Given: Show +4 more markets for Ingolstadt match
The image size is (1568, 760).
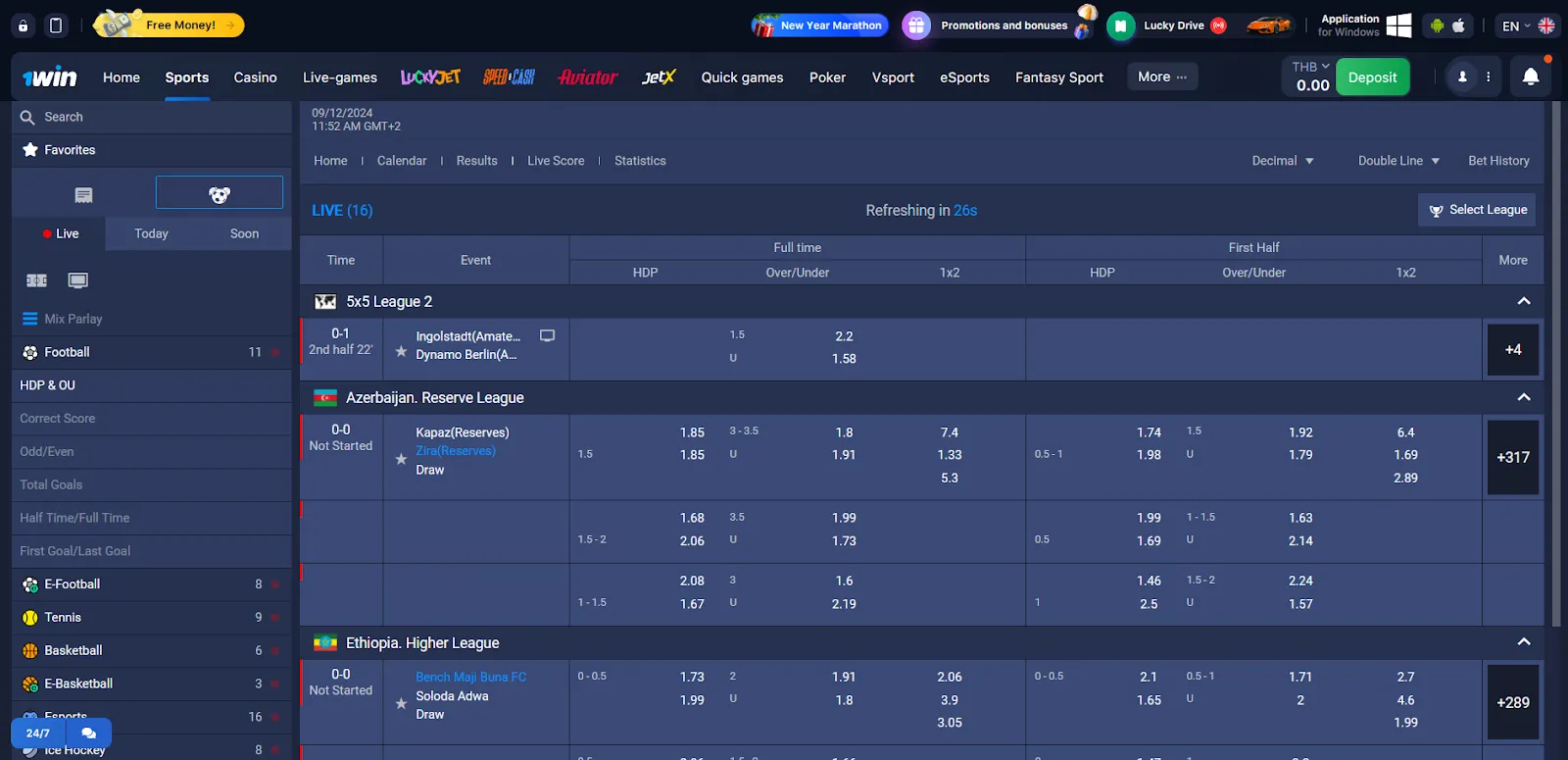Looking at the screenshot, I should [x=1513, y=349].
